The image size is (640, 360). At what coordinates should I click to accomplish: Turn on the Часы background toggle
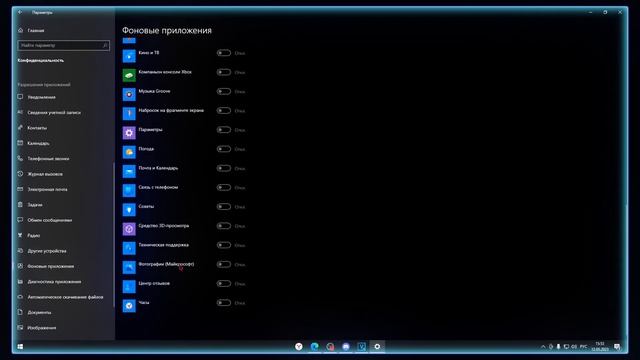click(x=224, y=303)
